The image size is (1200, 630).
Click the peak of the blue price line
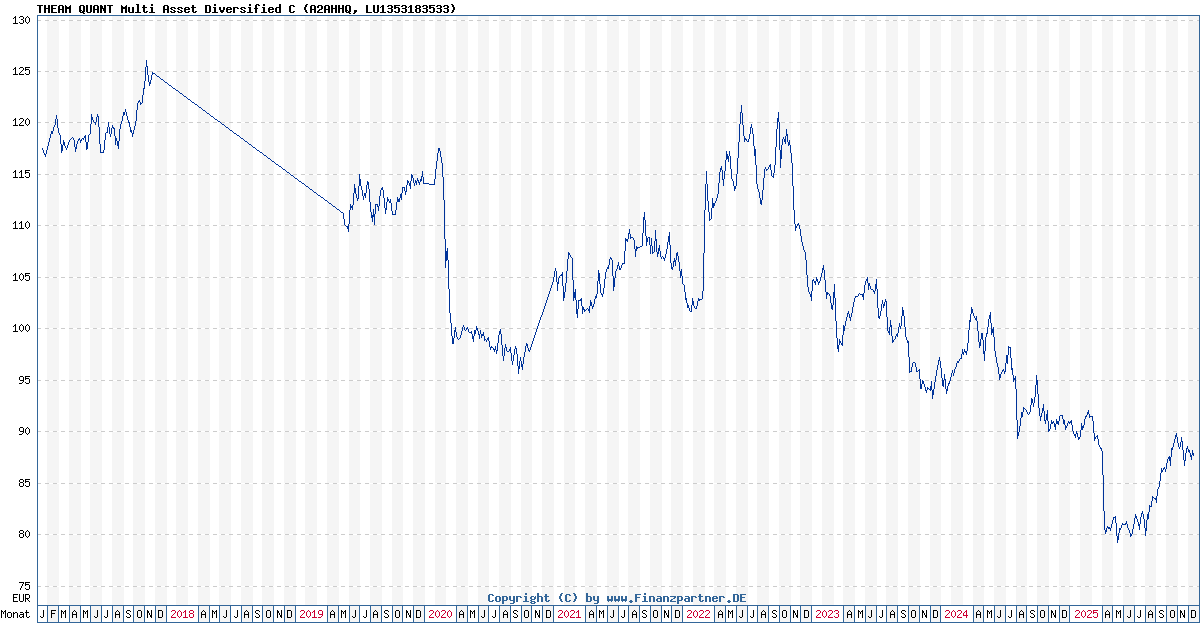147,62
